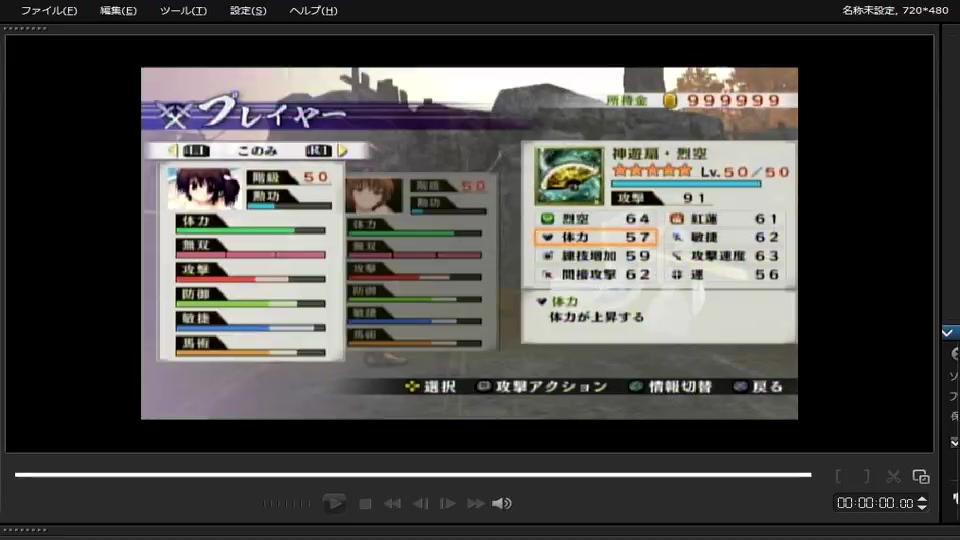This screenshot has width=960, height=540.
Task: Click the 名称未設定, 720*480 project title
Action: tap(894, 10)
